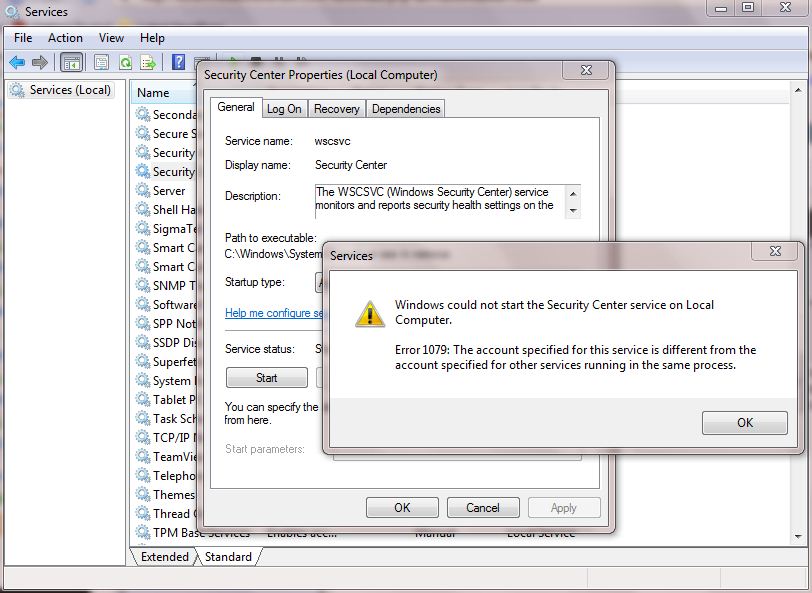Click the gear icon beside Superfet service

[x=143, y=361]
